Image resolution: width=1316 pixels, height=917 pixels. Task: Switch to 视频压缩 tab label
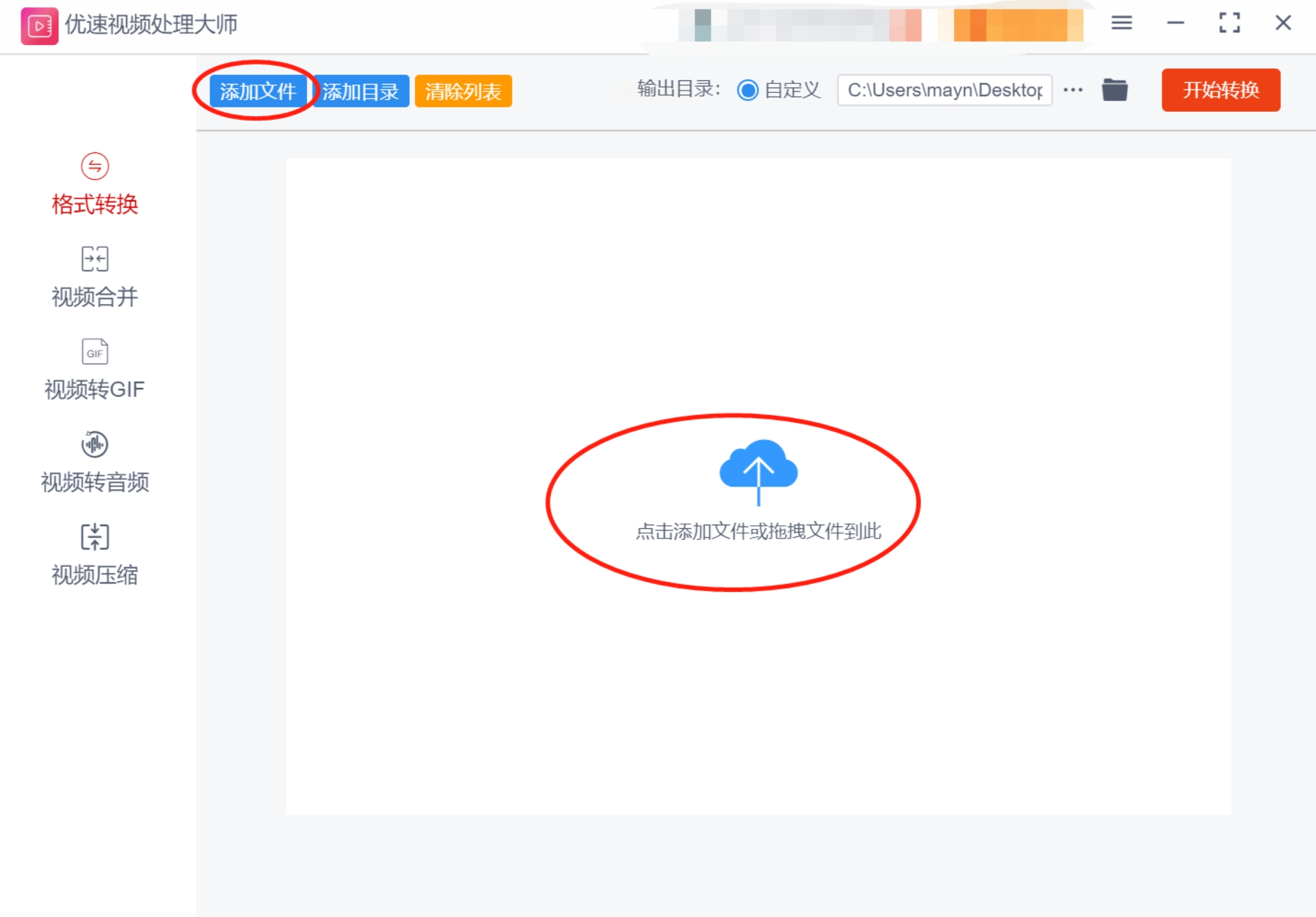[x=95, y=575]
